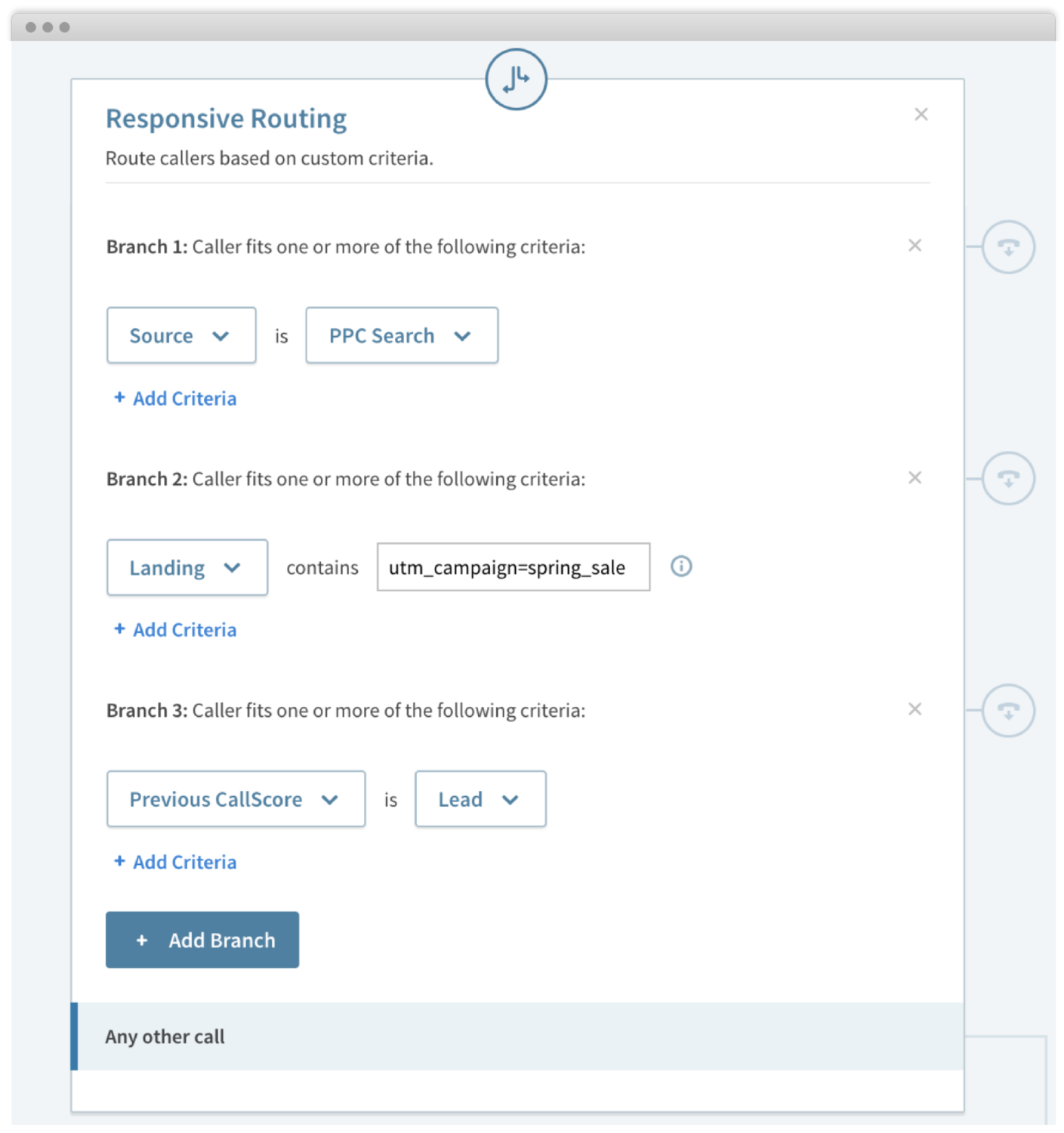Viewport: 1064px width, 1133px height.
Task: Click the Responsive Routing heading
Action: (x=226, y=119)
